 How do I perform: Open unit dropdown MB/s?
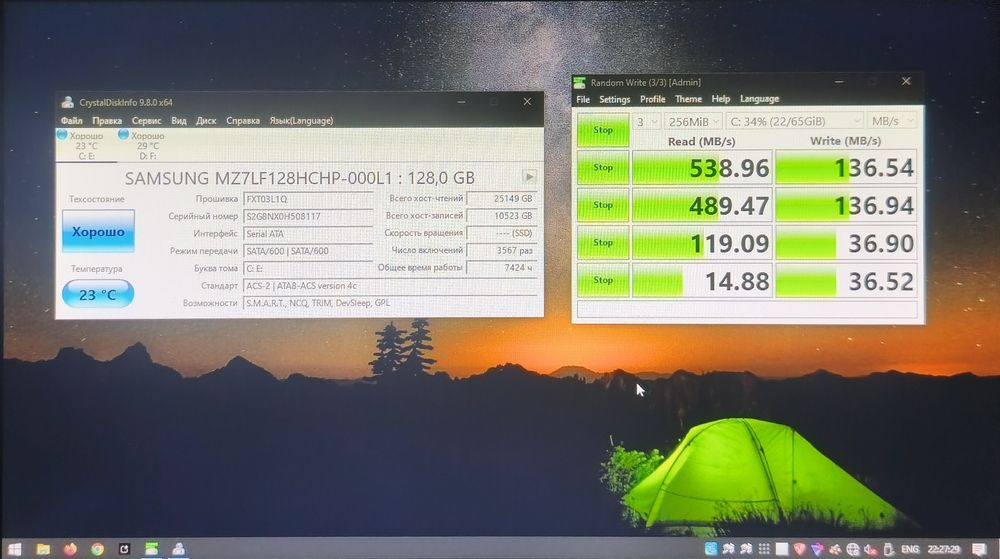[x=892, y=121]
